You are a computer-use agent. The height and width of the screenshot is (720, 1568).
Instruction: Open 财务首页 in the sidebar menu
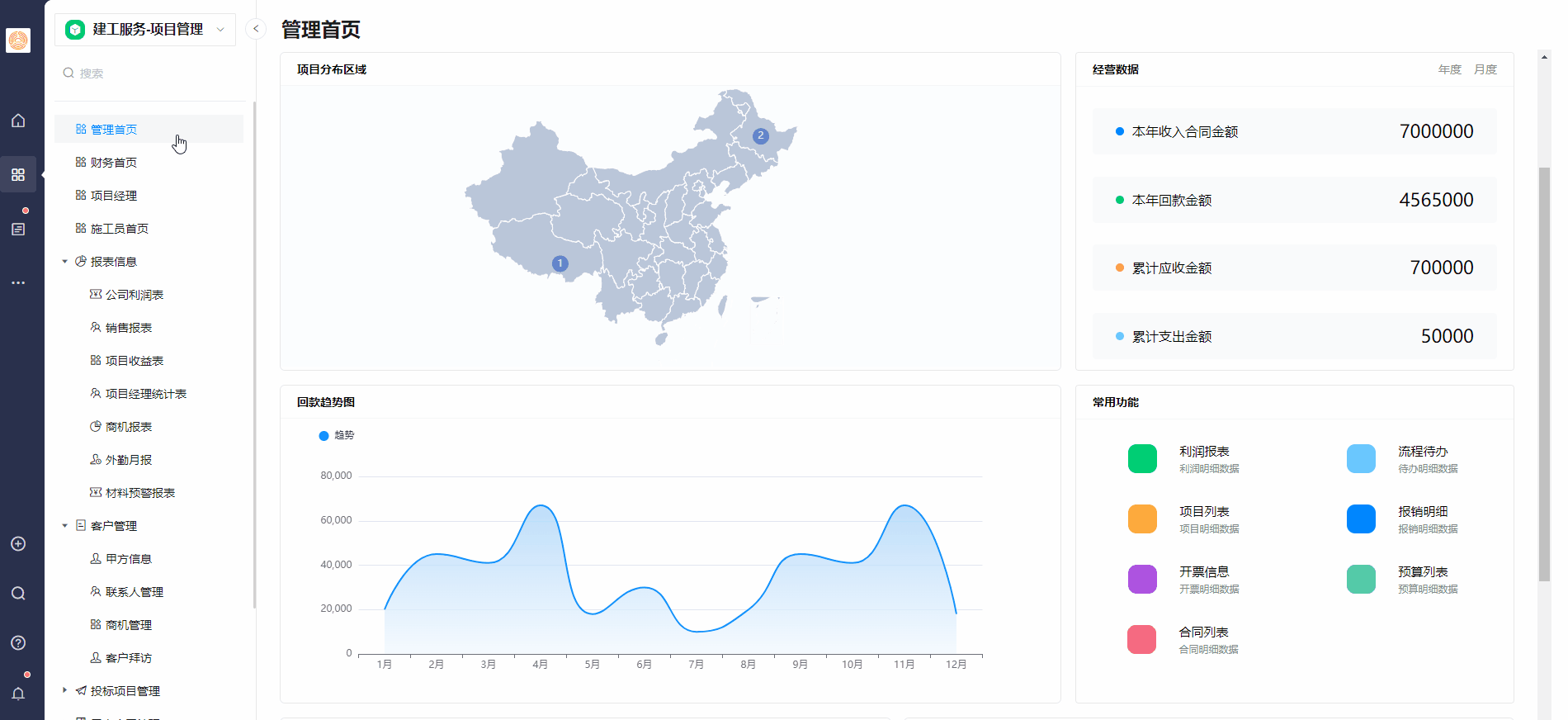[114, 163]
